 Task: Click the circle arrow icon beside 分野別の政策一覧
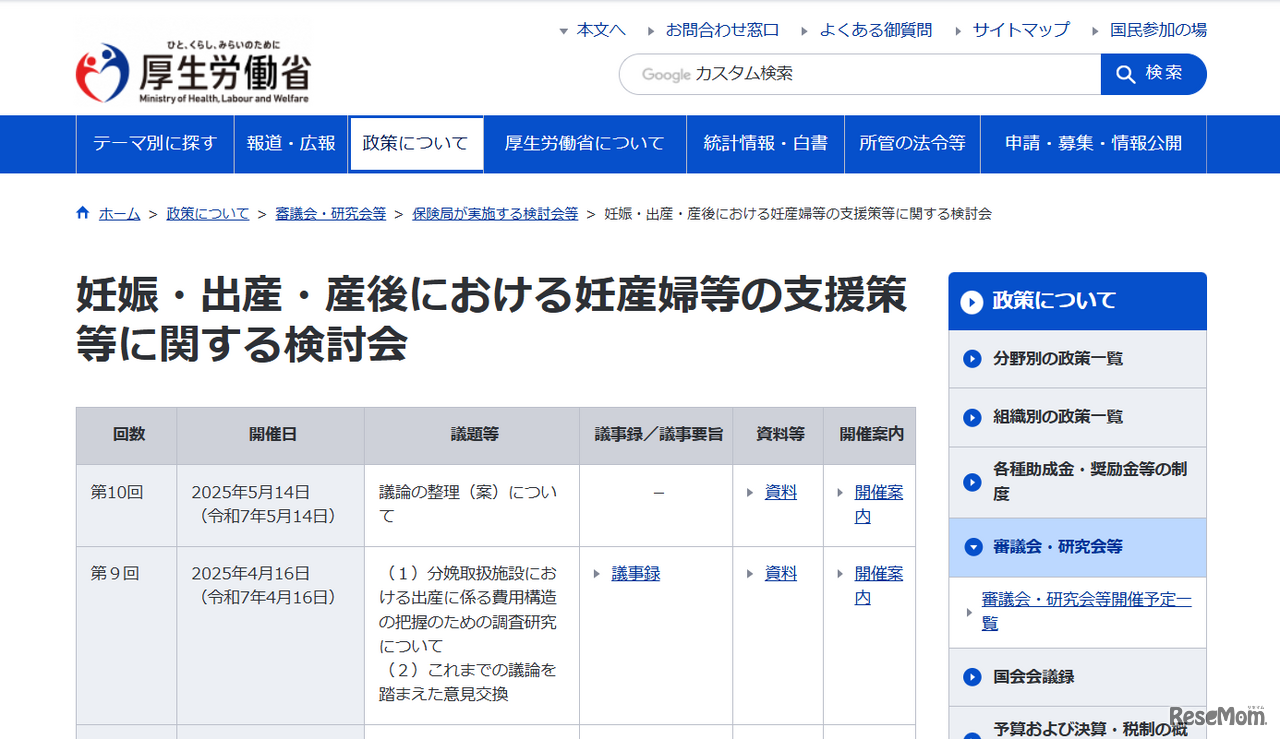click(972, 359)
